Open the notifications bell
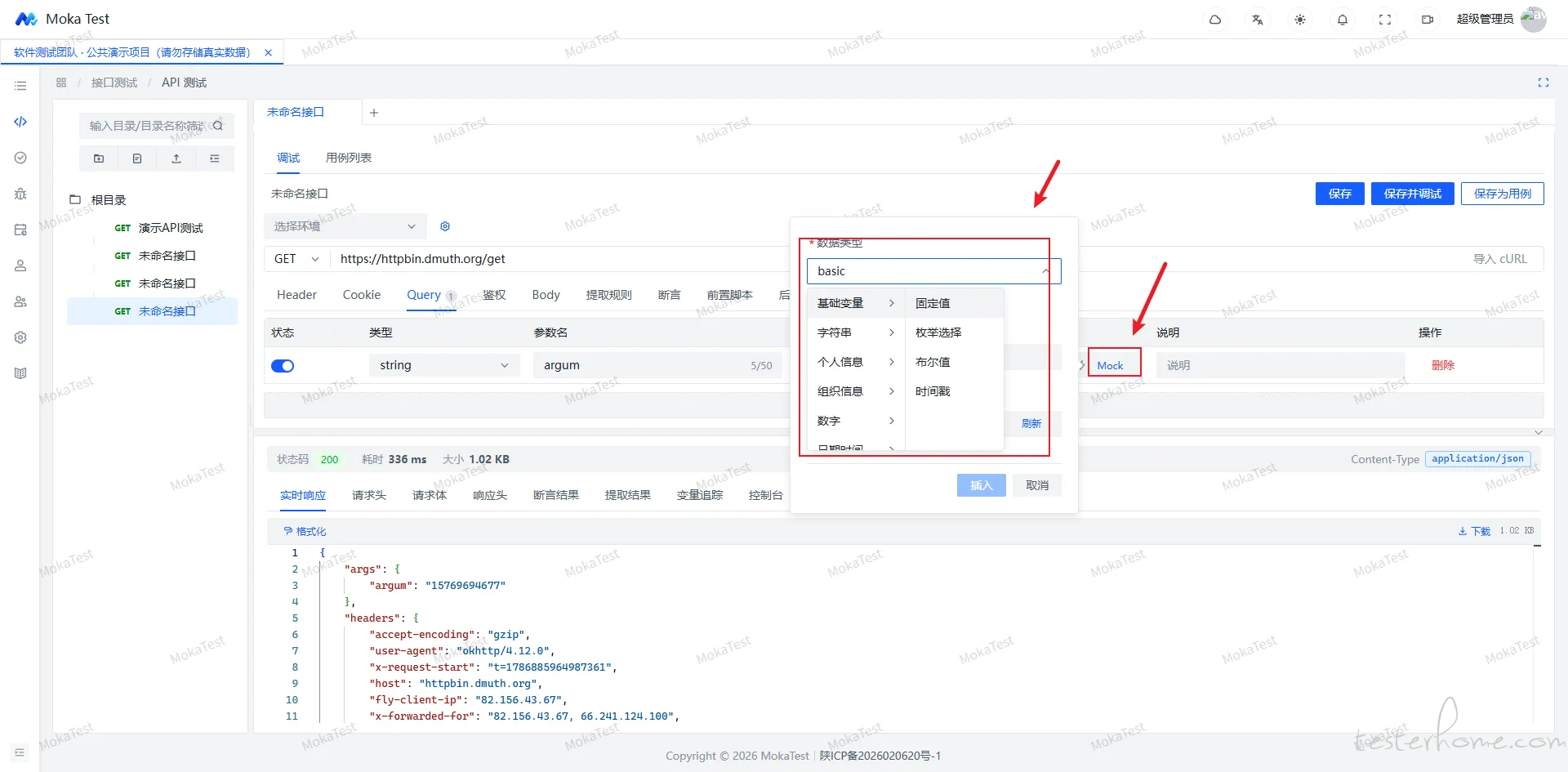 click(1343, 20)
